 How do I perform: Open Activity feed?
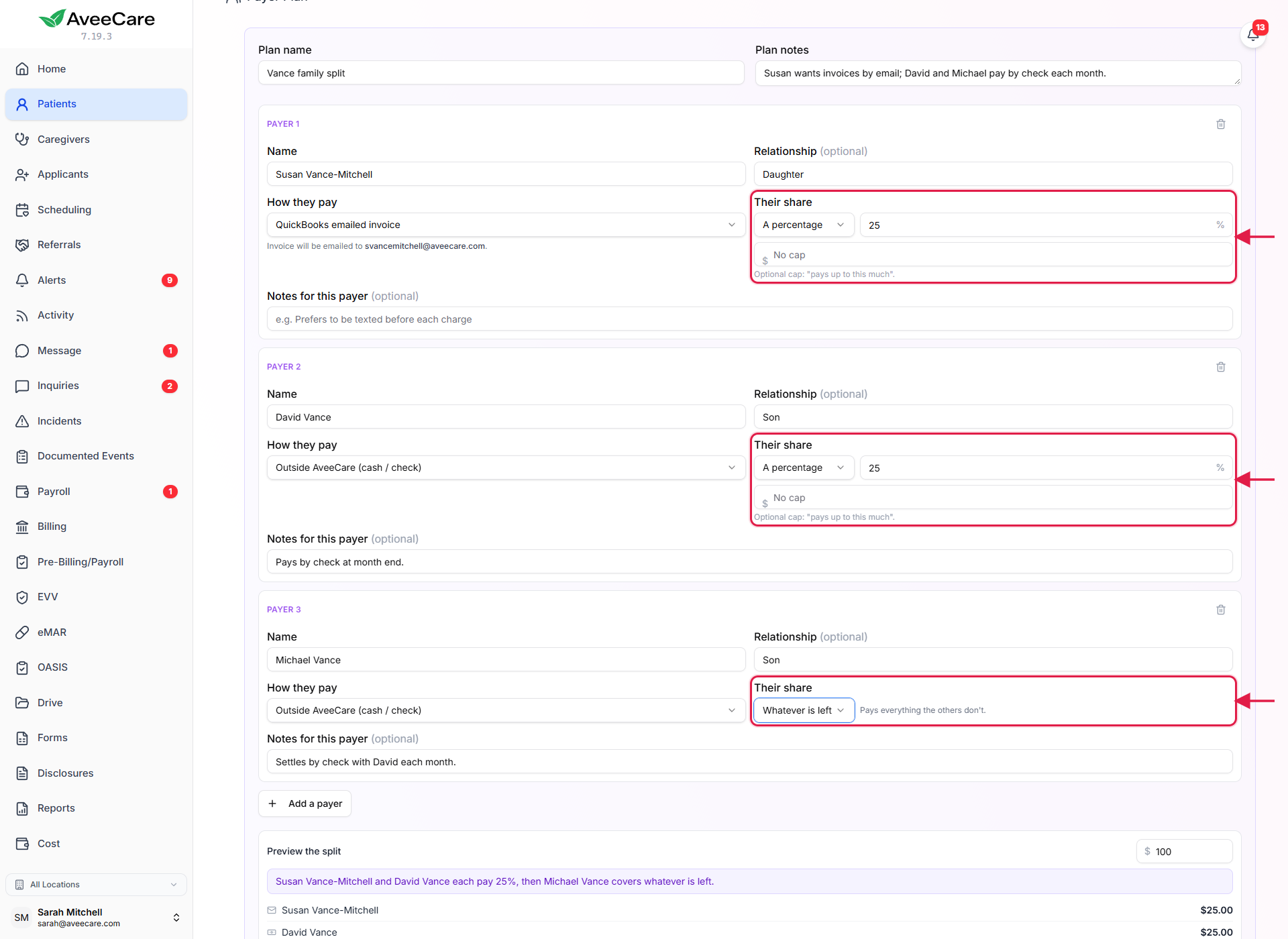[96, 315]
